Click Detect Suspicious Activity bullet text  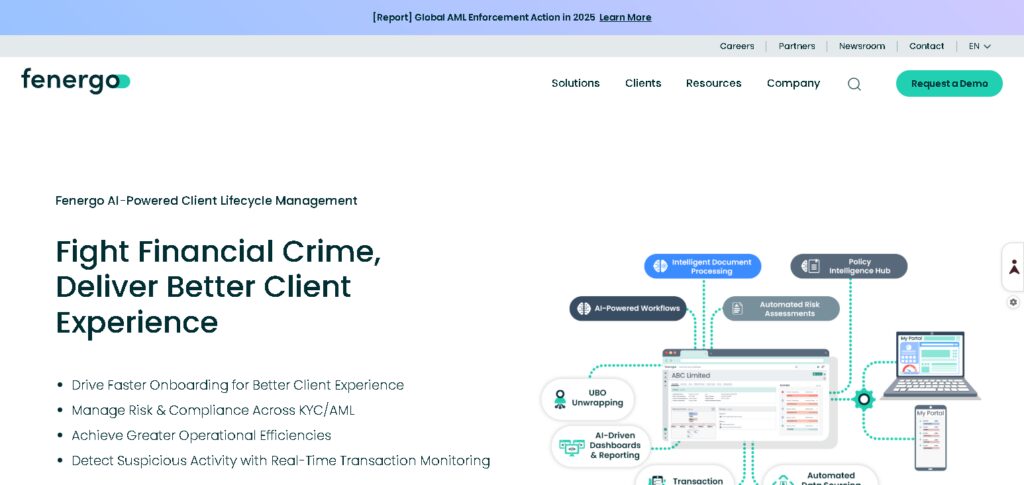[281, 461]
